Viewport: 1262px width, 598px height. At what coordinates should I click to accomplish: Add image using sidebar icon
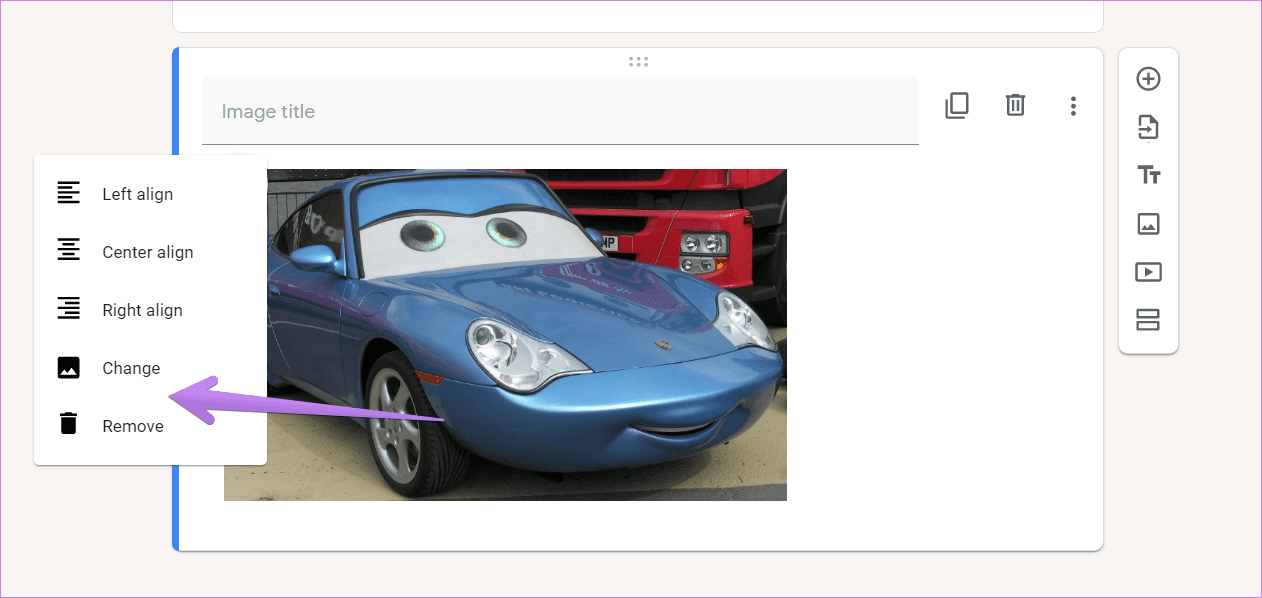point(1148,224)
